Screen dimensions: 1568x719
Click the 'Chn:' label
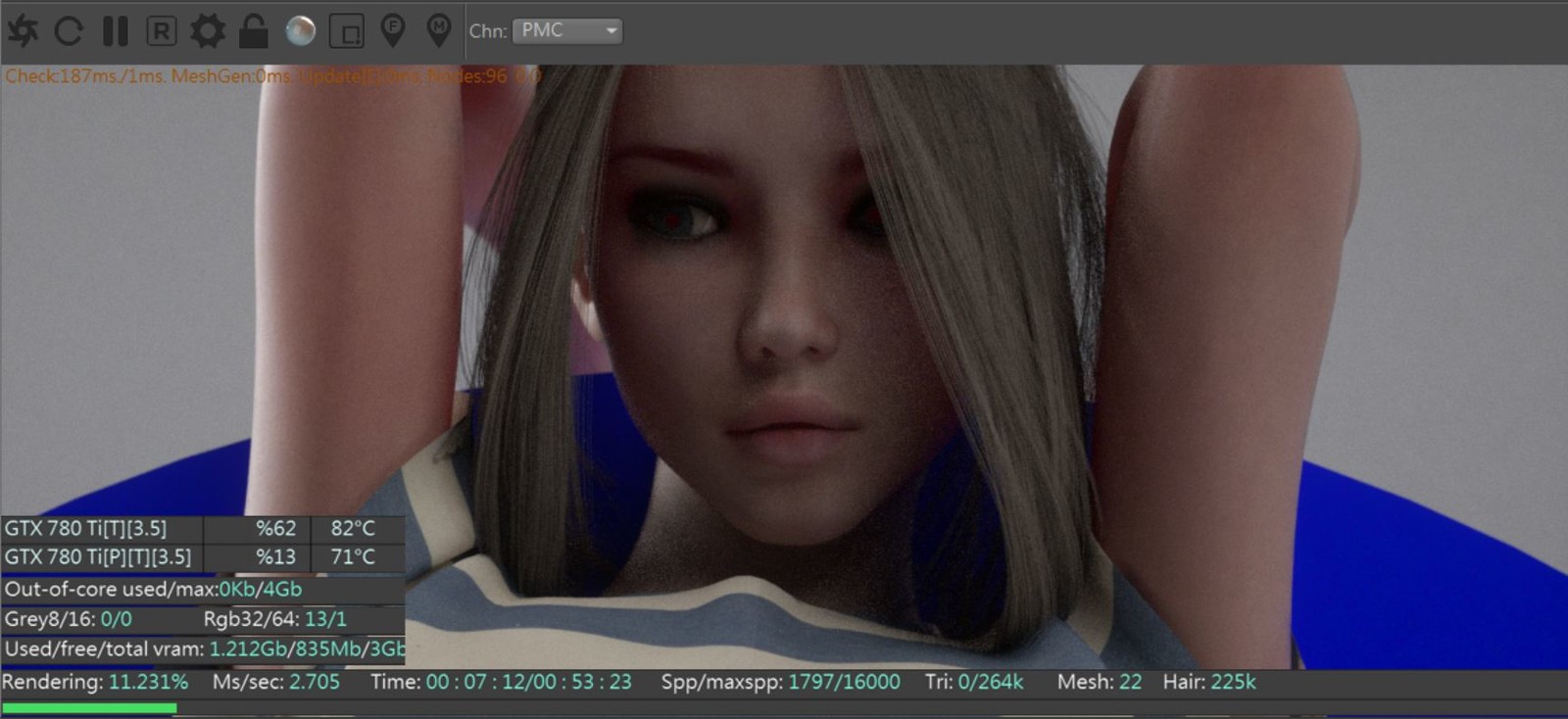(487, 30)
